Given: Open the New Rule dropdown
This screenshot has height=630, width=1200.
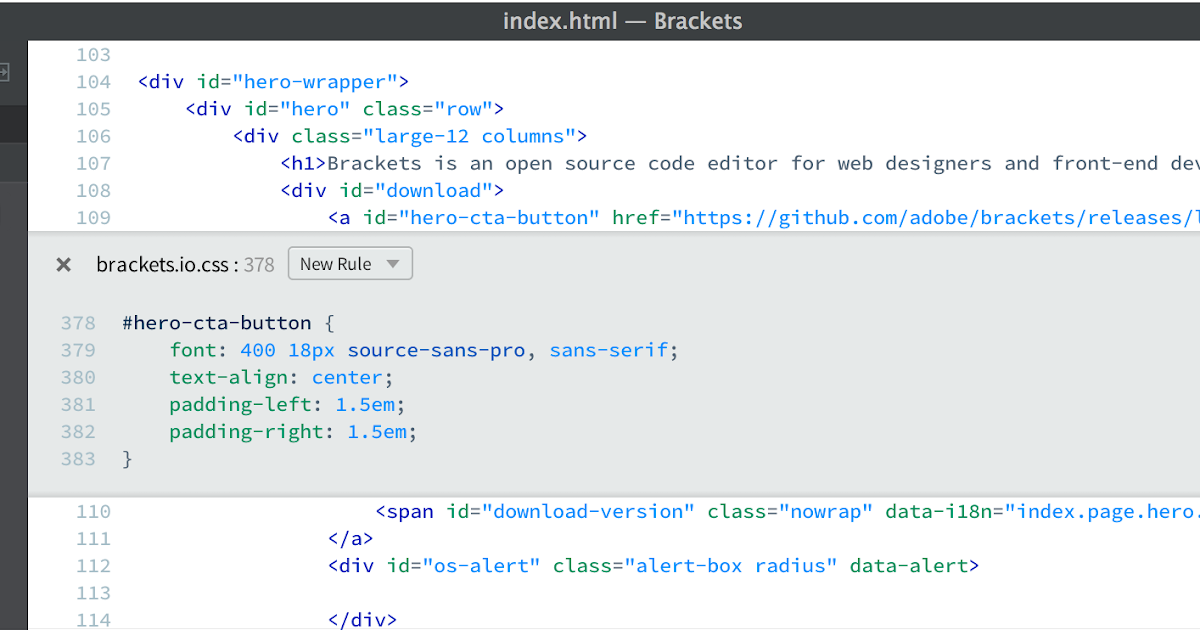Looking at the screenshot, I should coord(350,264).
